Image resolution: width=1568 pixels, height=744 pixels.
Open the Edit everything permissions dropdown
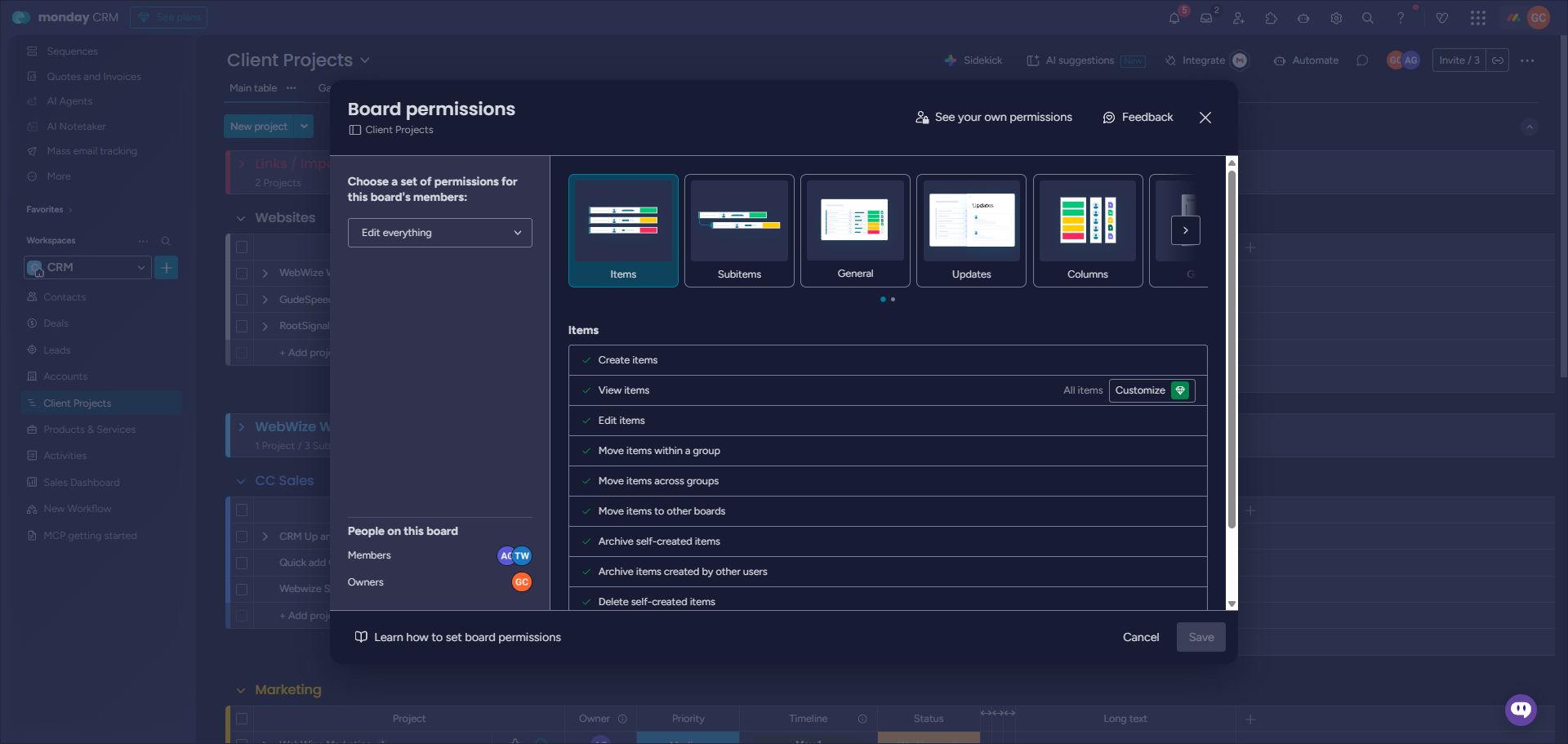[x=439, y=233]
